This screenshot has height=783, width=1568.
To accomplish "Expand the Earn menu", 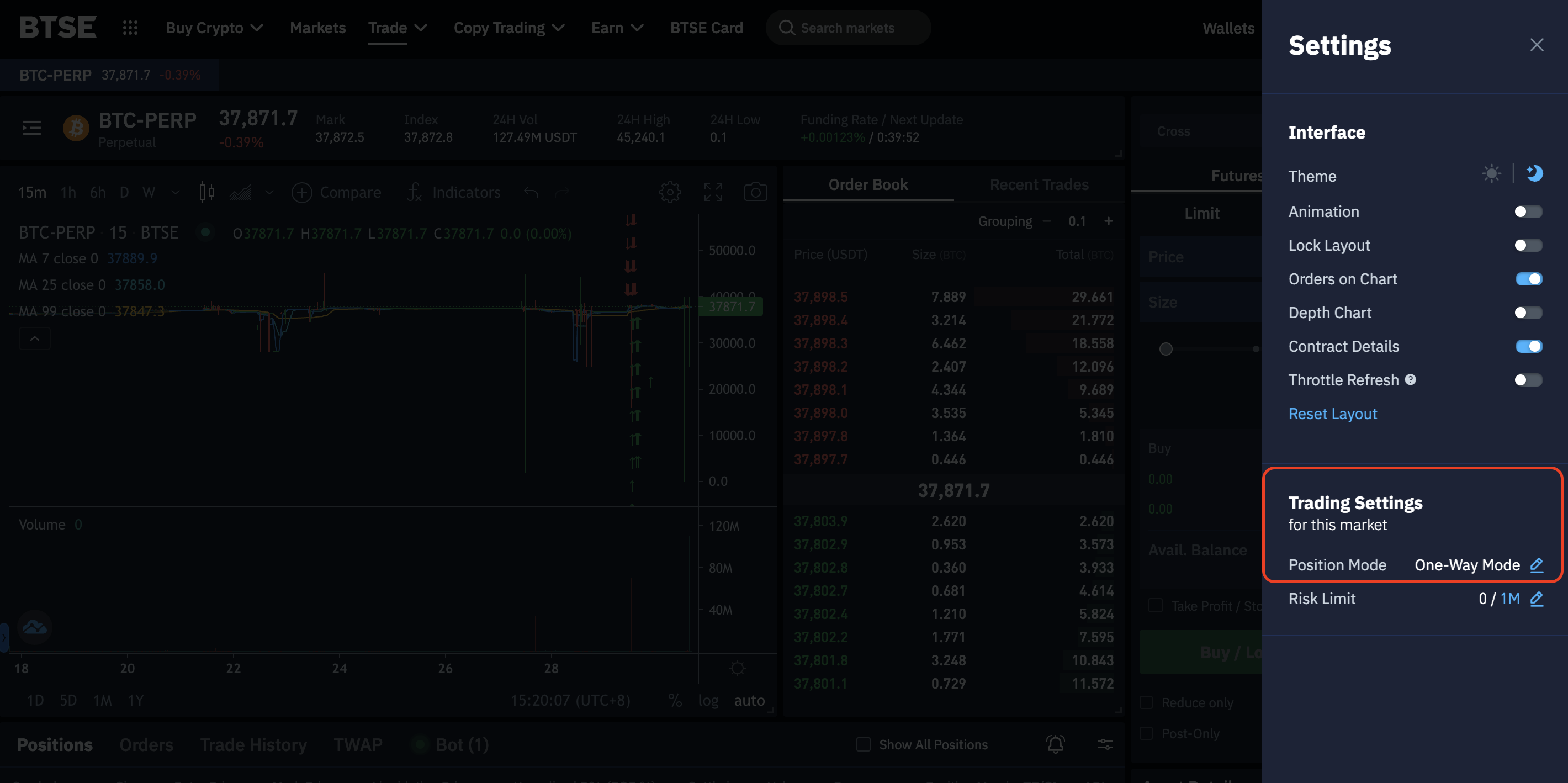I will (617, 28).
